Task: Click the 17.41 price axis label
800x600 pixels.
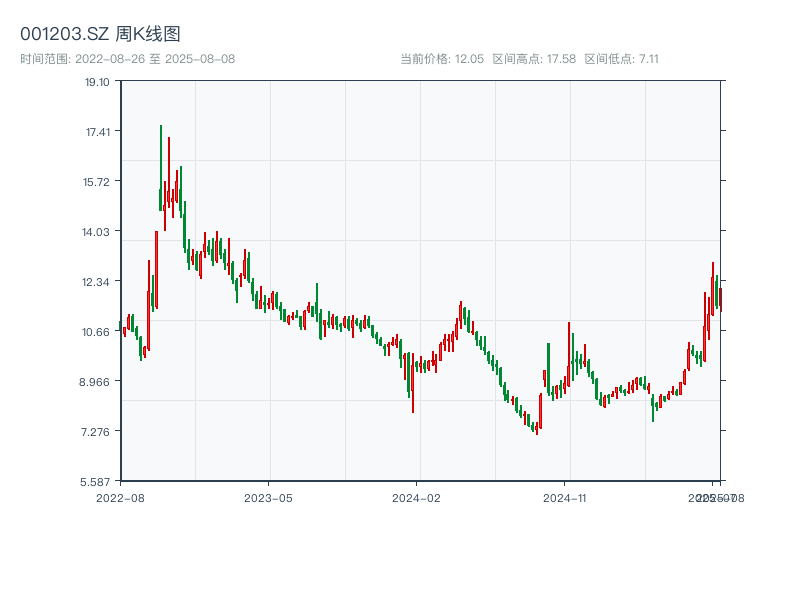Action: pos(98,132)
